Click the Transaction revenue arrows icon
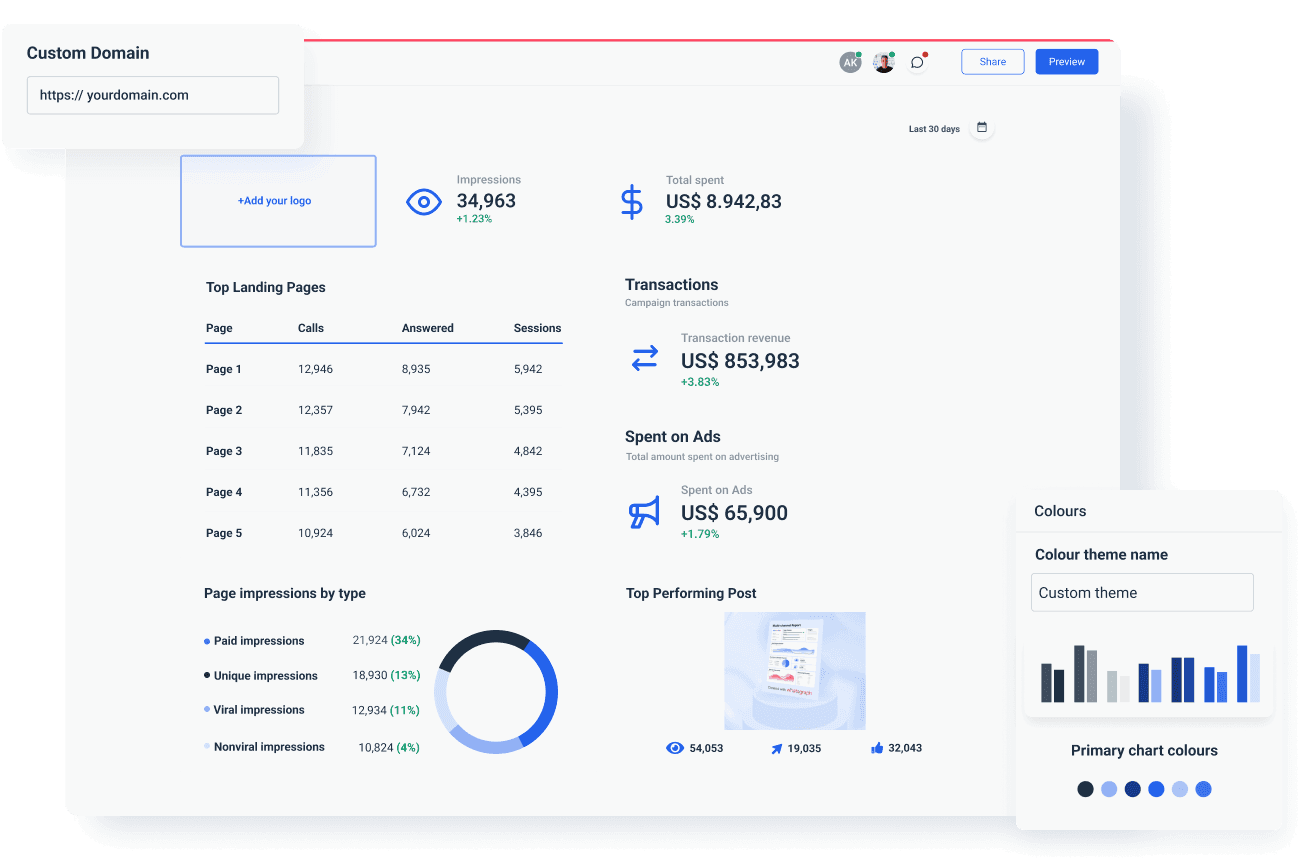Image resolution: width=1300 pixels, height=860 pixels. pos(644,358)
